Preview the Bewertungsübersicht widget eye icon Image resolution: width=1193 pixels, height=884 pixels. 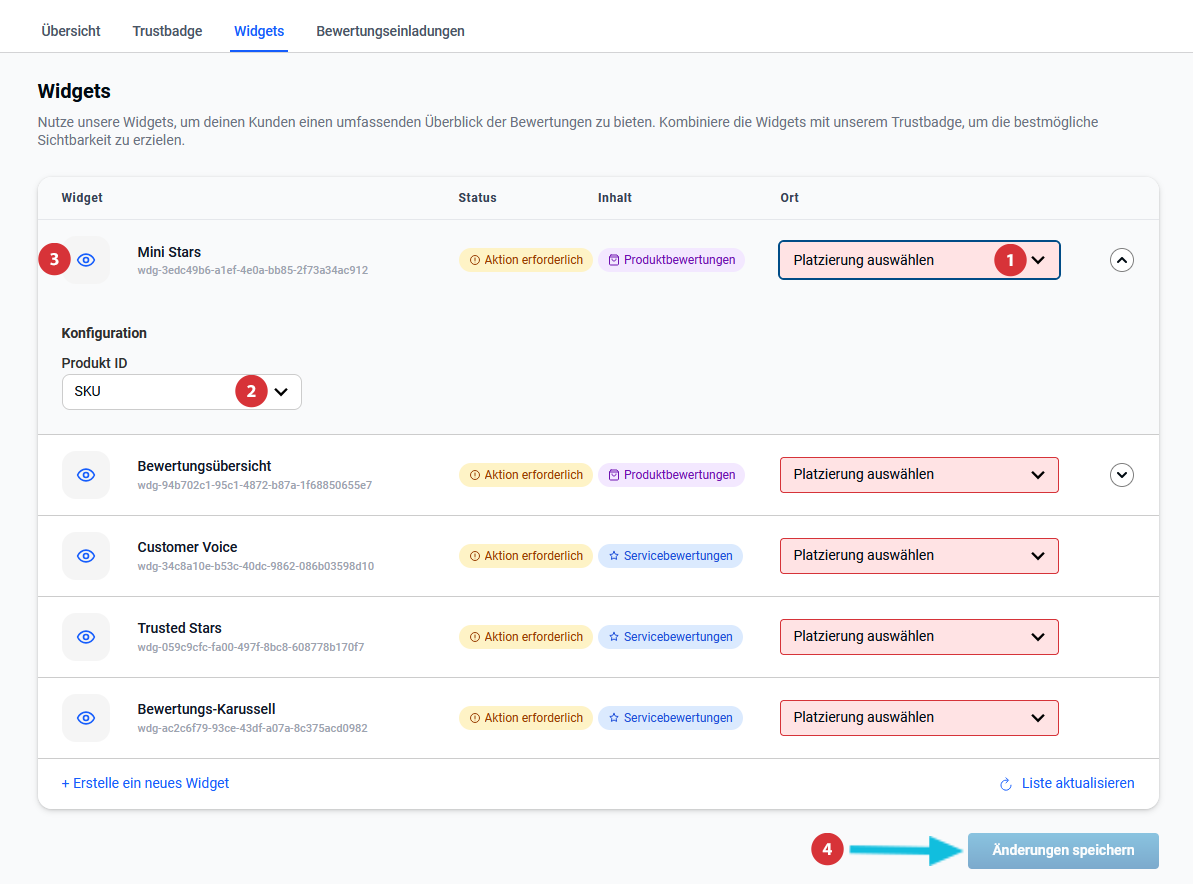click(x=86, y=475)
